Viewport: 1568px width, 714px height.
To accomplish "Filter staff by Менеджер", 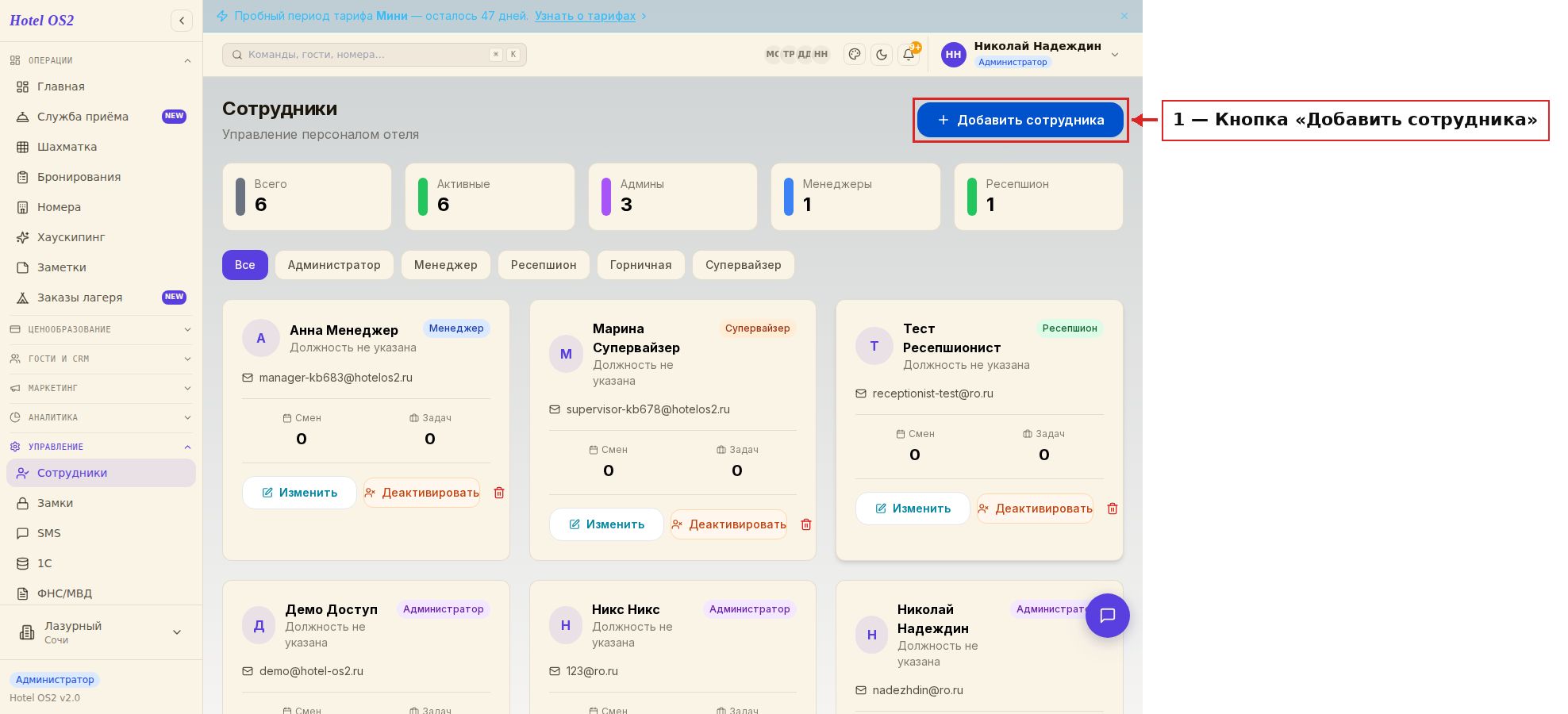I will [x=446, y=265].
